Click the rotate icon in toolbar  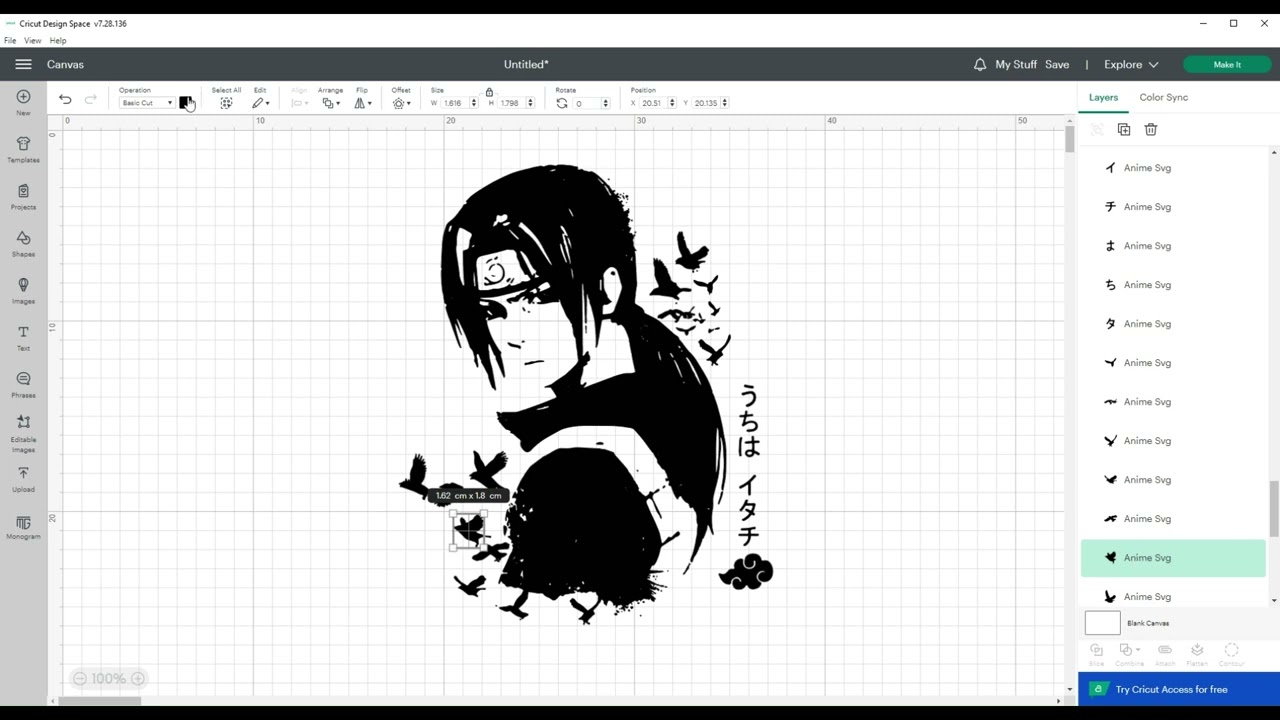coord(562,103)
